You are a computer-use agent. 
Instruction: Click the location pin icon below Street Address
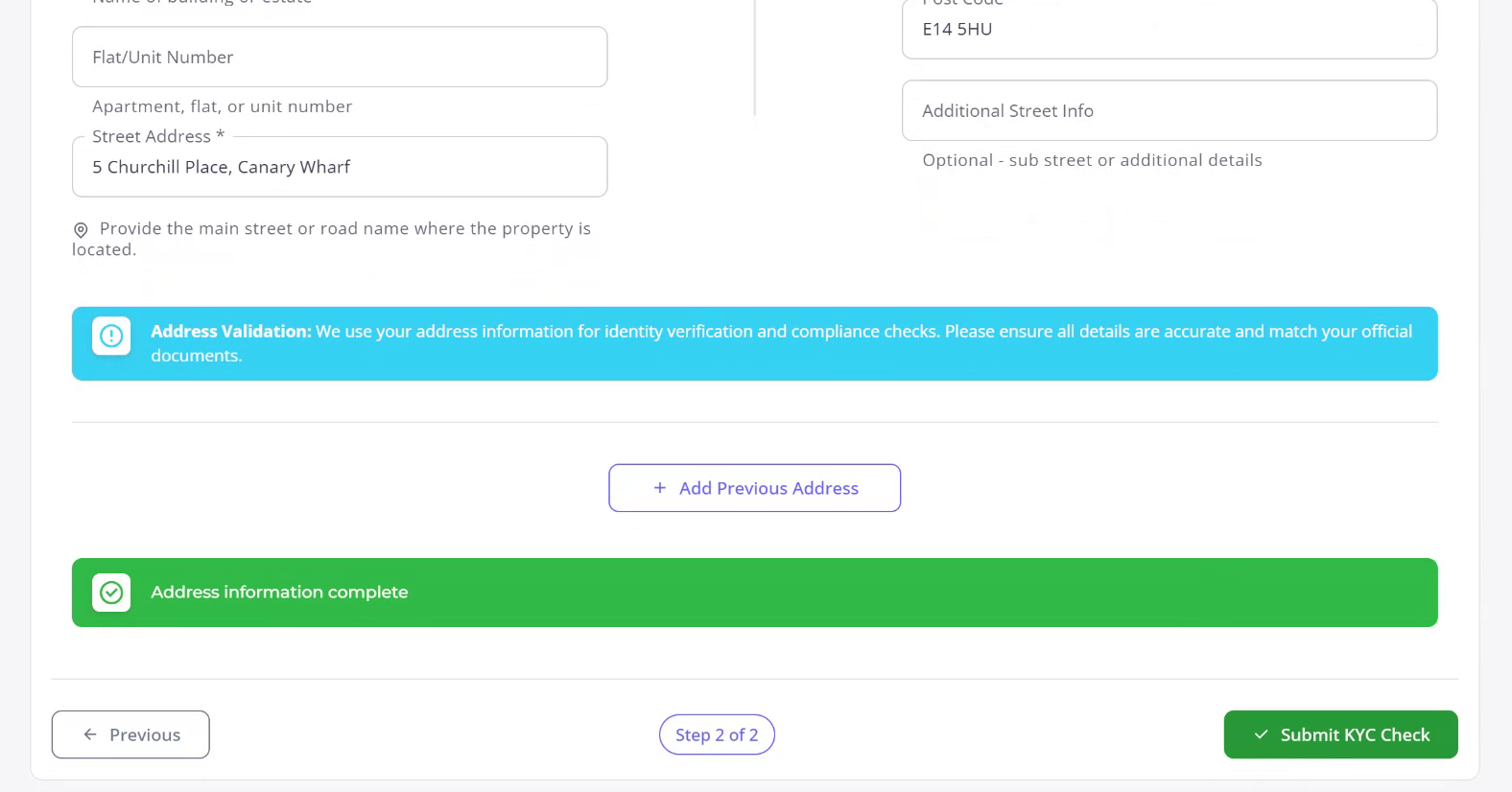coord(81,230)
